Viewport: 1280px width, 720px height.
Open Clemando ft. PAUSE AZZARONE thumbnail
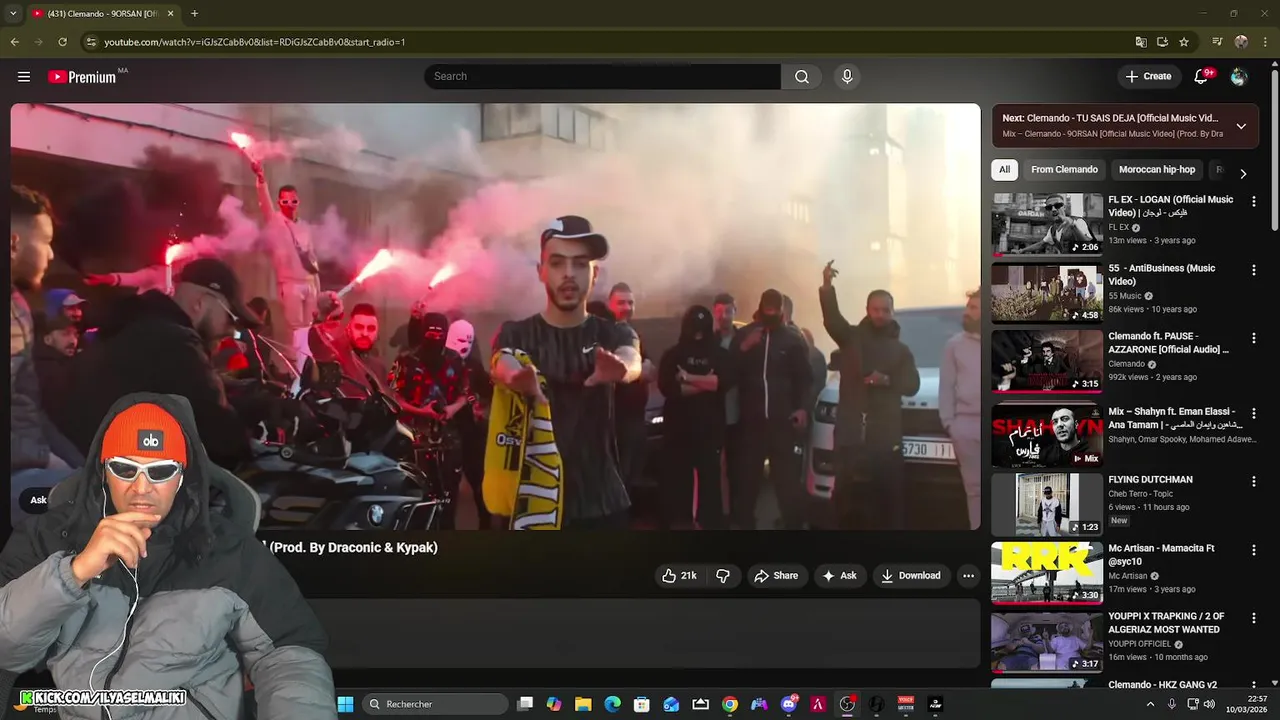1047,361
